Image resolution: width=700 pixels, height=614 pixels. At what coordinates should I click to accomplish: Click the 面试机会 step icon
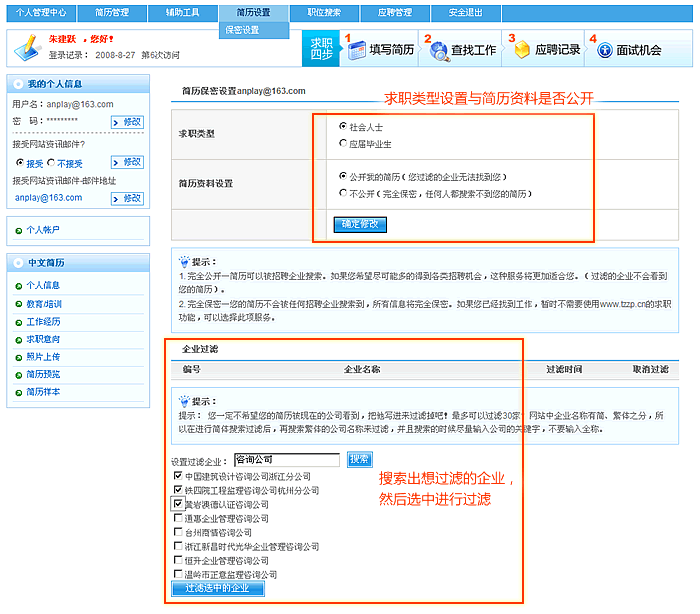pos(604,51)
